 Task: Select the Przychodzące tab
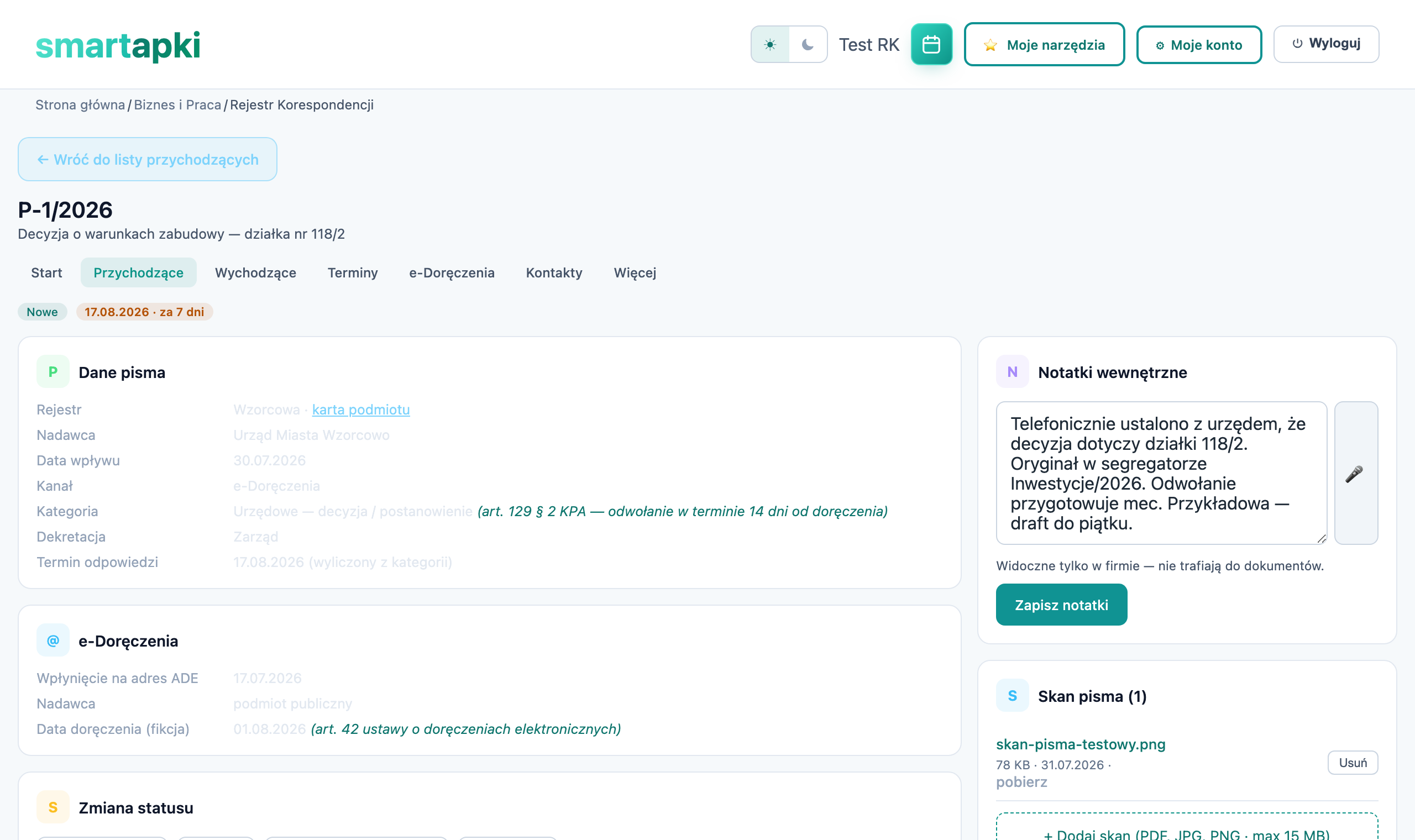pyautogui.click(x=138, y=272)
